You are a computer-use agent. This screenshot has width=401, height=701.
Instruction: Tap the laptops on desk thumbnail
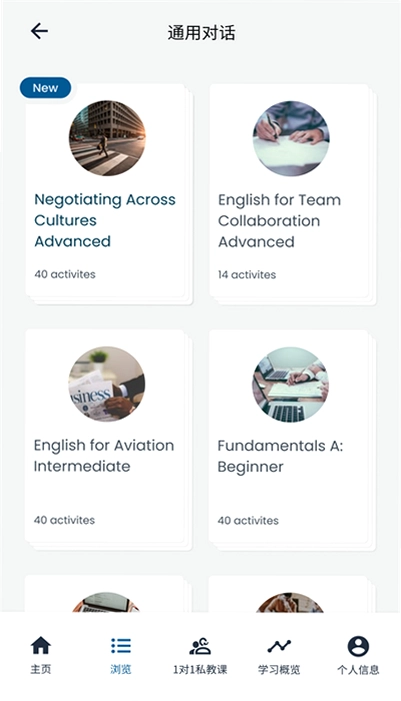click(x=291, y=384)
